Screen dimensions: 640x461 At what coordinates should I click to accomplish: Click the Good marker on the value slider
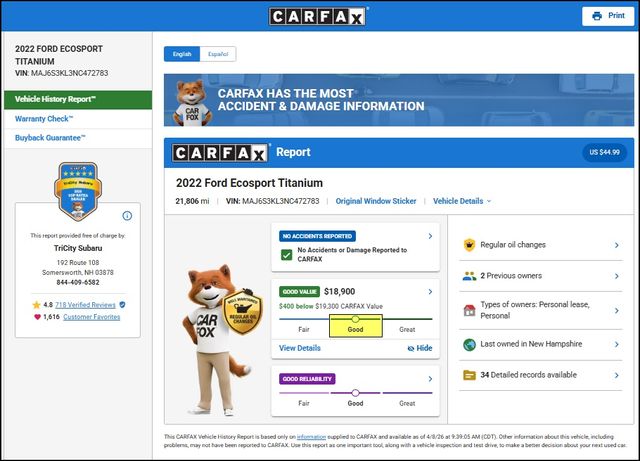(355, 319)
